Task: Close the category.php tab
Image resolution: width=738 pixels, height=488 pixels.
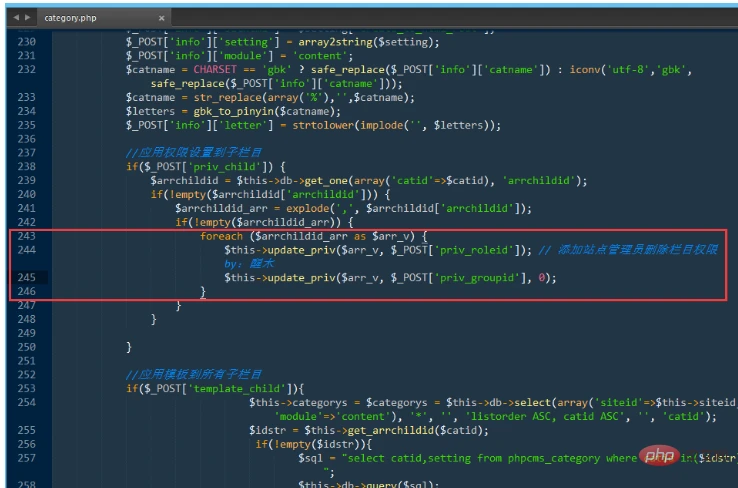Action: tap(161, 18)
